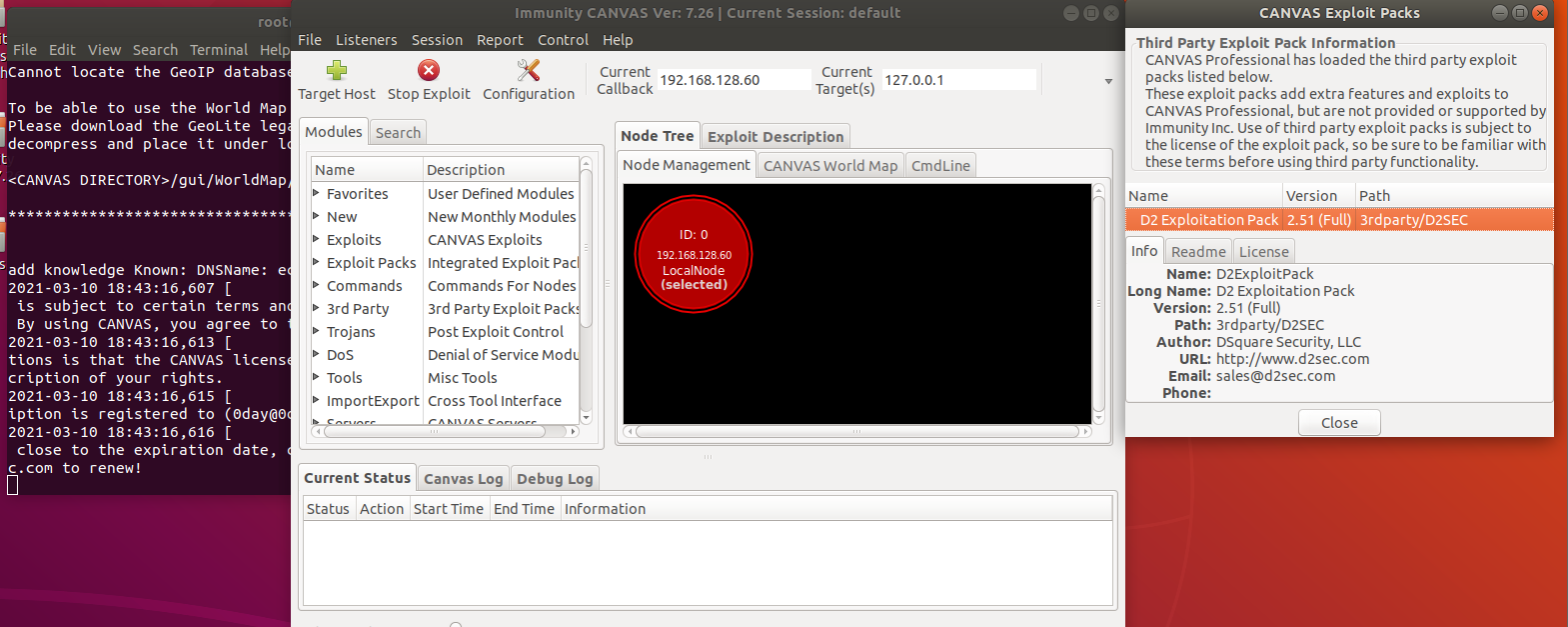Select the D2 Exploitation Pack row
The height and width of the screenshot is (627, 1568).
coord(1339,220)
